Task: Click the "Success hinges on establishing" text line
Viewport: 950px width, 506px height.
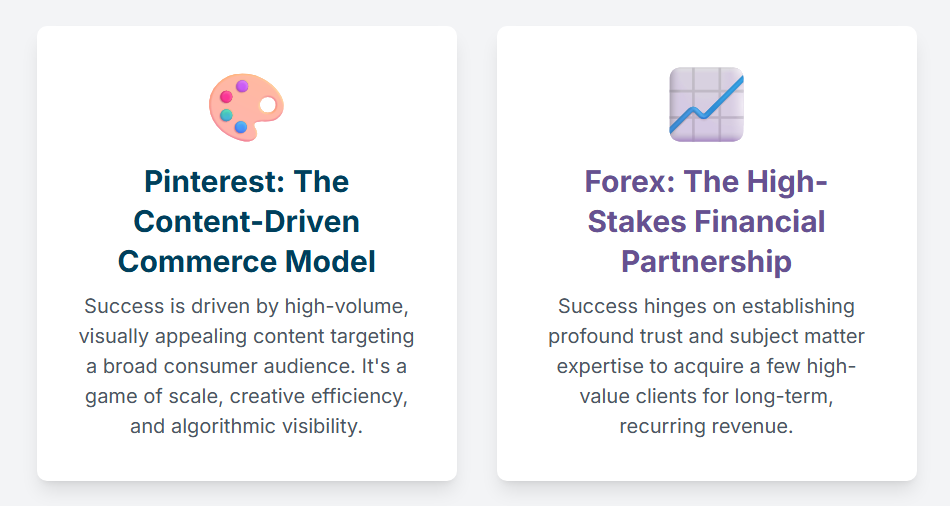Action: click(x=706, y=306)
